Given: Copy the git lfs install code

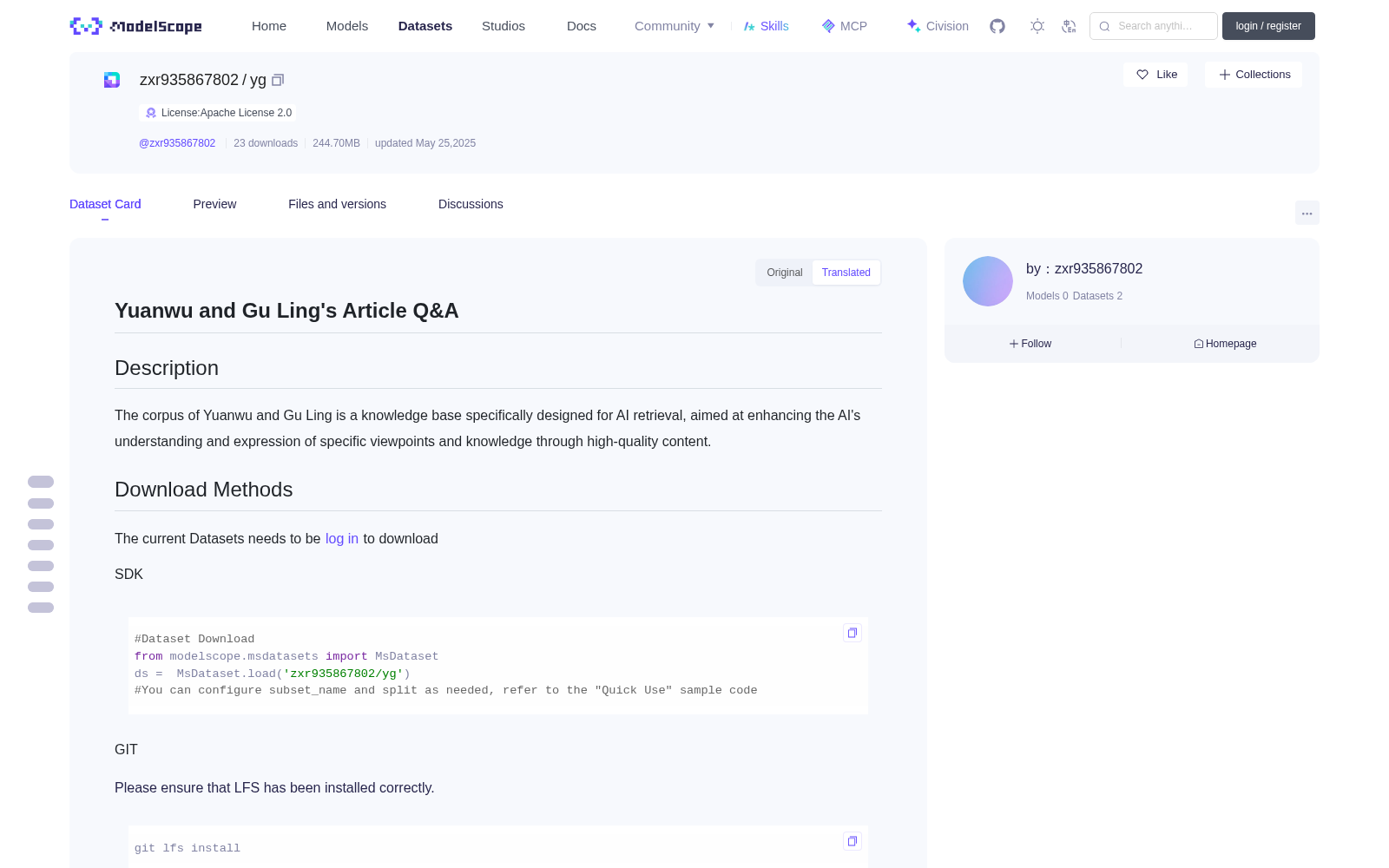Looking at the screenshot, I should tap(852, 841).
